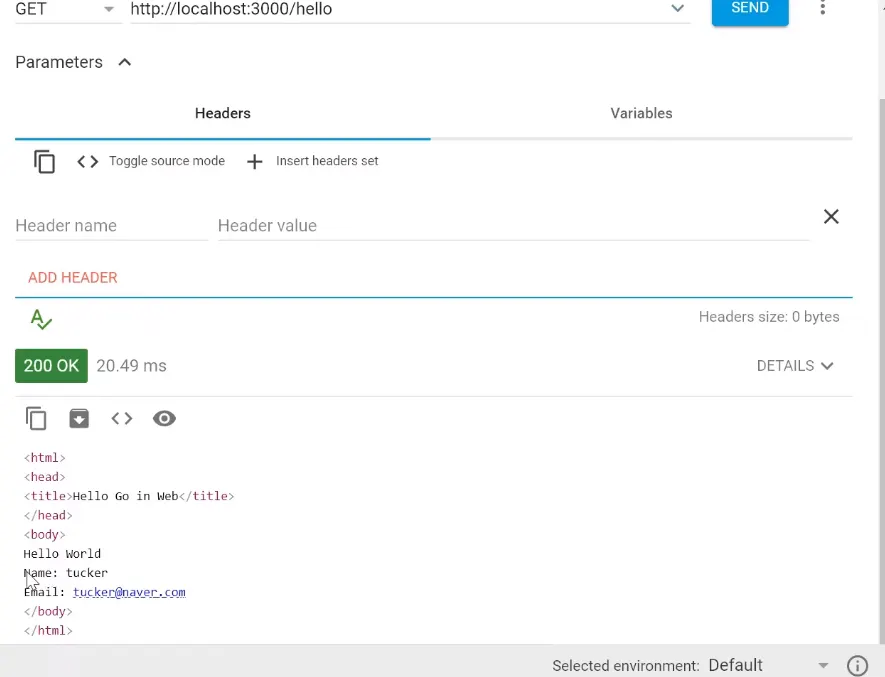The width and height of the screenshot is (885, 677).
Task: Click the 200 OK status badge
Action: [x=51, y=366]
